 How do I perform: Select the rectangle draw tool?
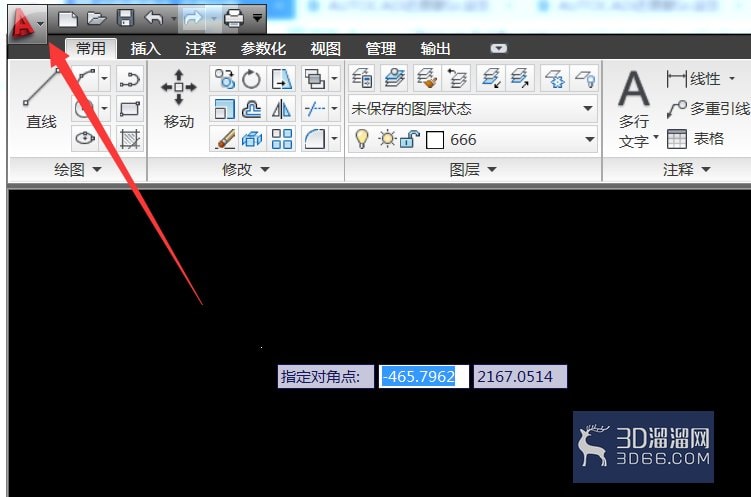(130, 109)
